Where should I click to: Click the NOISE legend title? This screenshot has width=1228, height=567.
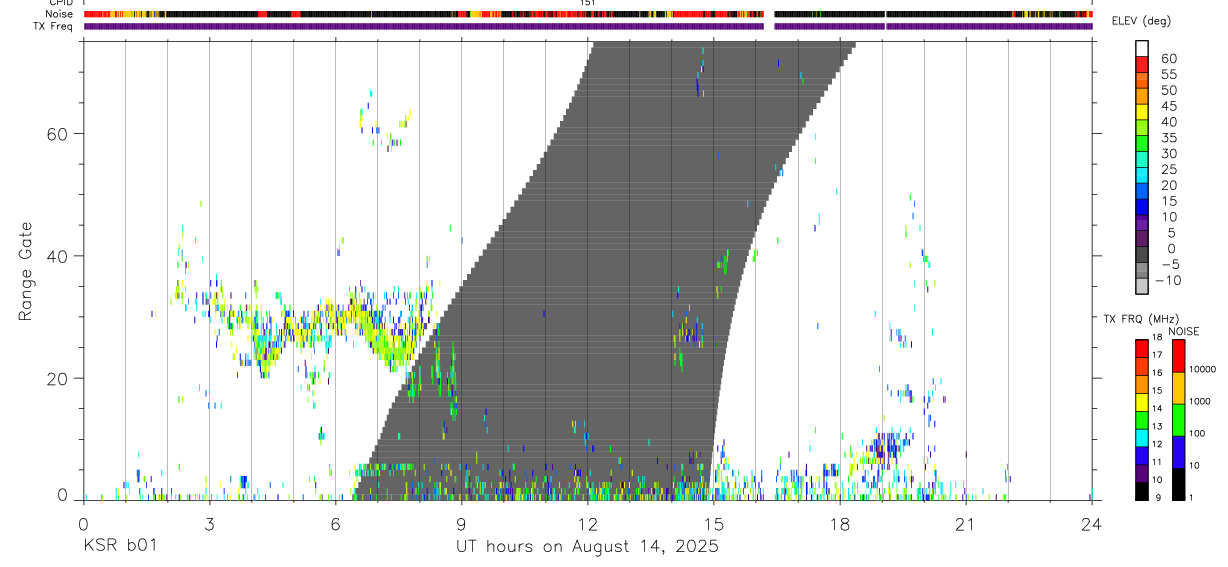coord(1183,331)
